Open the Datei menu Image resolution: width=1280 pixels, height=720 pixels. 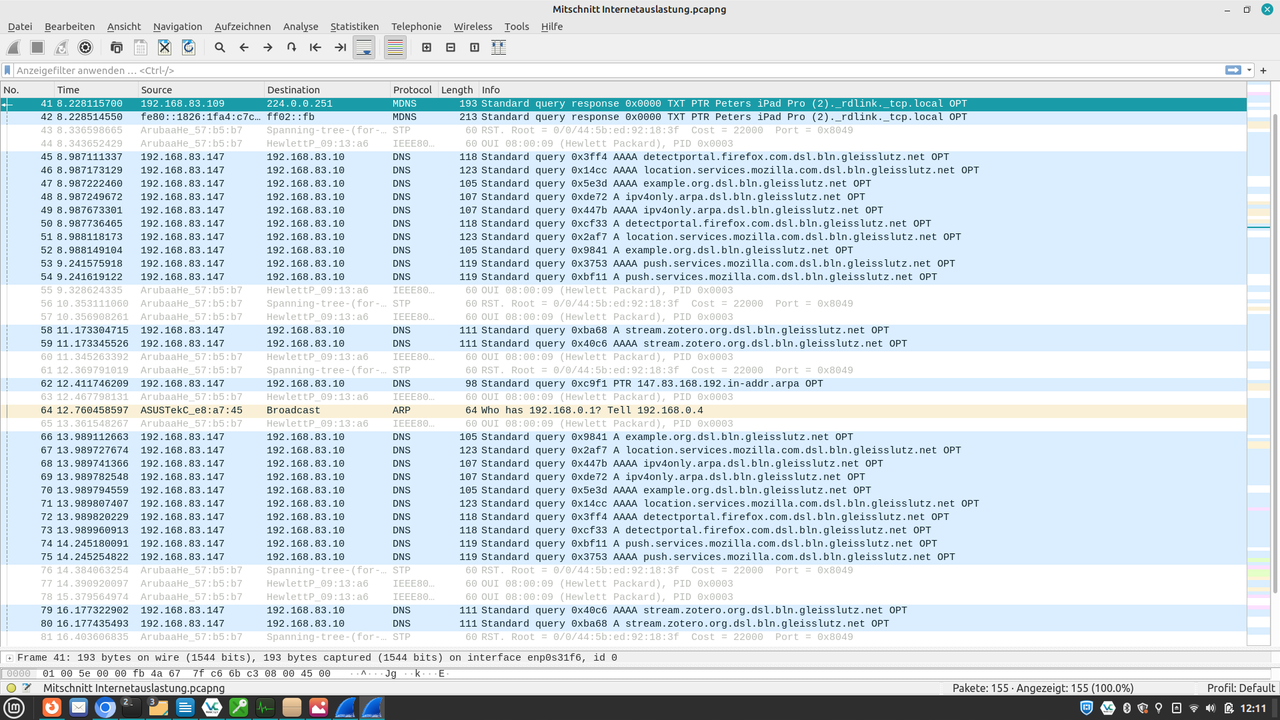20,26
